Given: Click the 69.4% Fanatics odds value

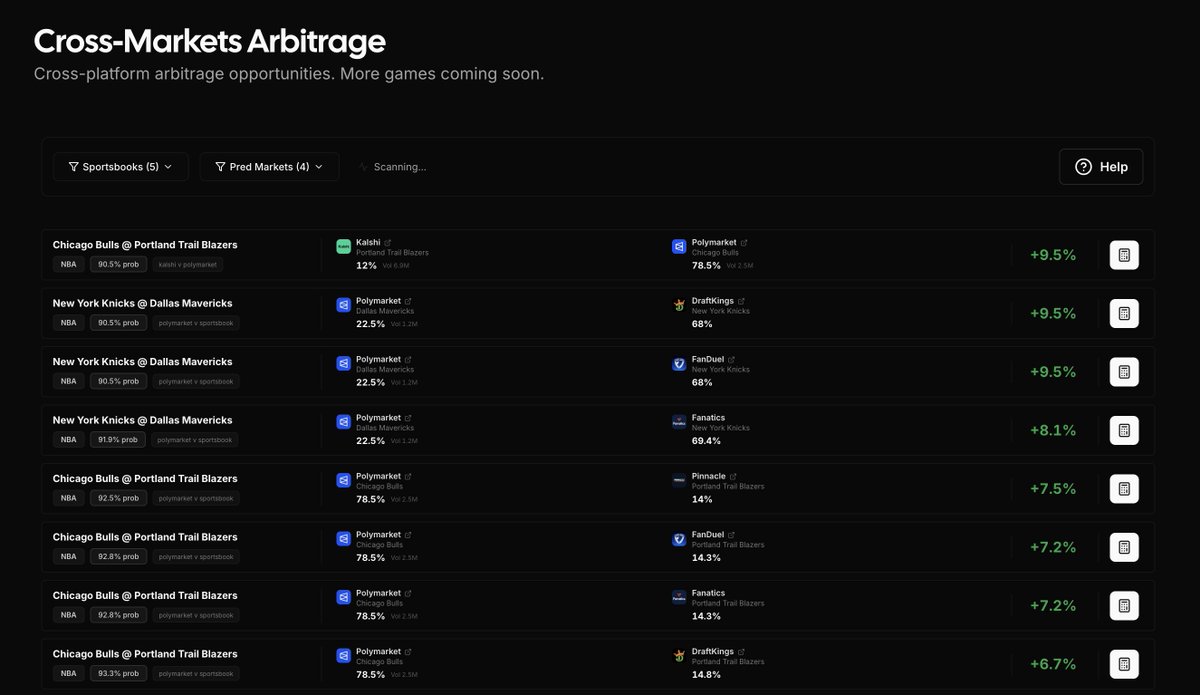Looking at the screenshot, I should click(x=706, y=441).
